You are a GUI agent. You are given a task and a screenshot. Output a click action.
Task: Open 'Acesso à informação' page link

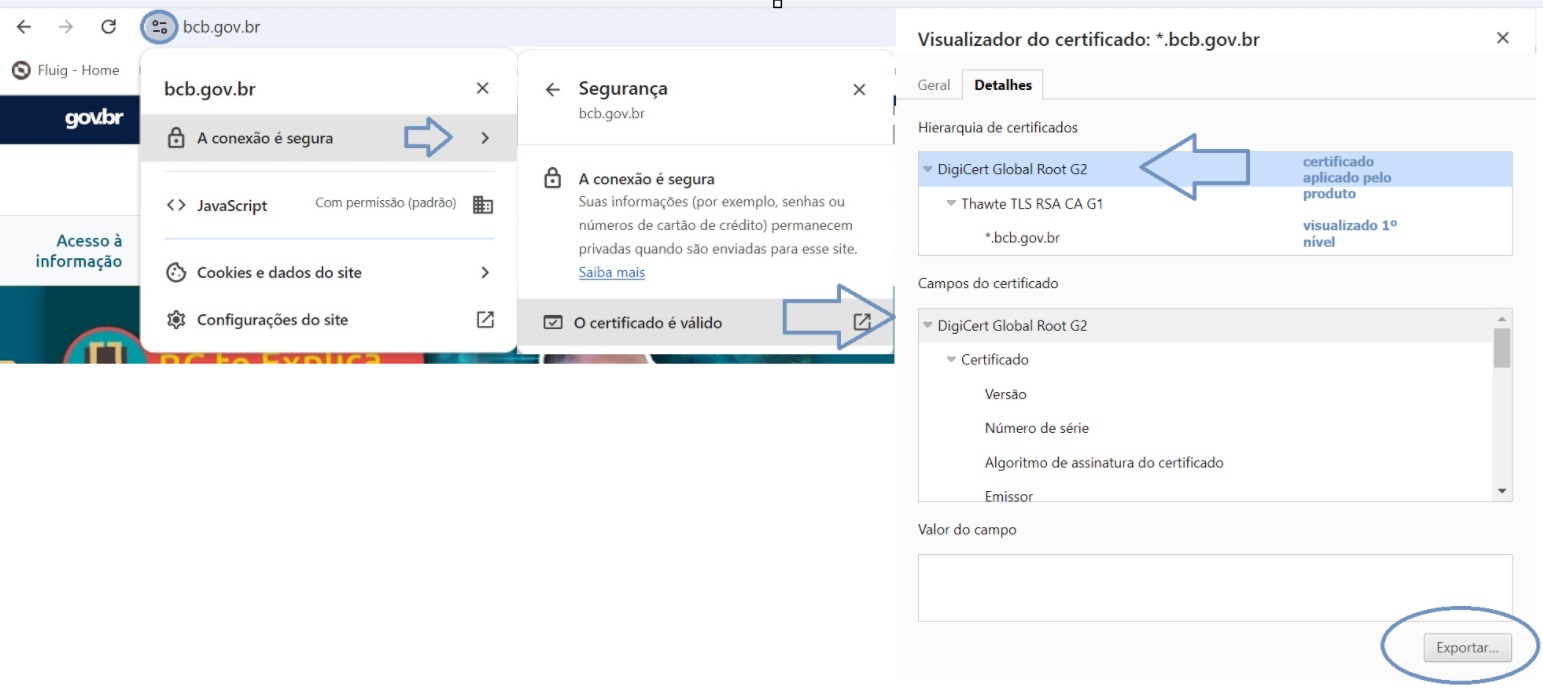79,251
